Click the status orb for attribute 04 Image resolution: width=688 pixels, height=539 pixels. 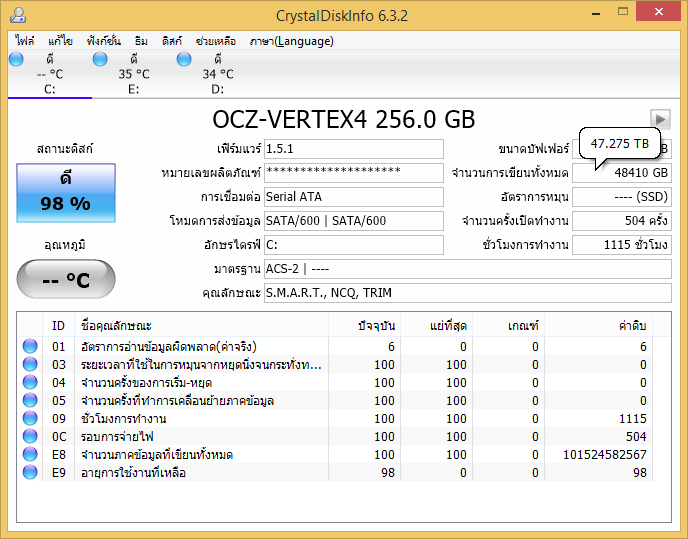point(30,382)
